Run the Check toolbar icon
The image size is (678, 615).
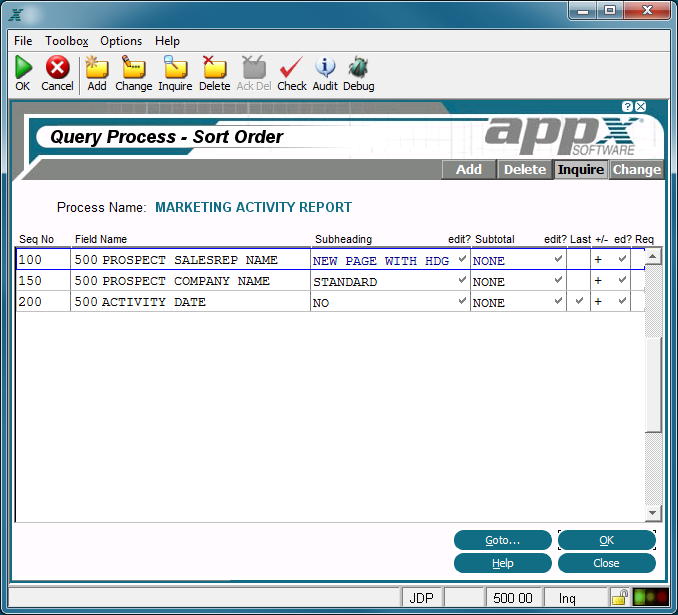(x=292, y=67)
